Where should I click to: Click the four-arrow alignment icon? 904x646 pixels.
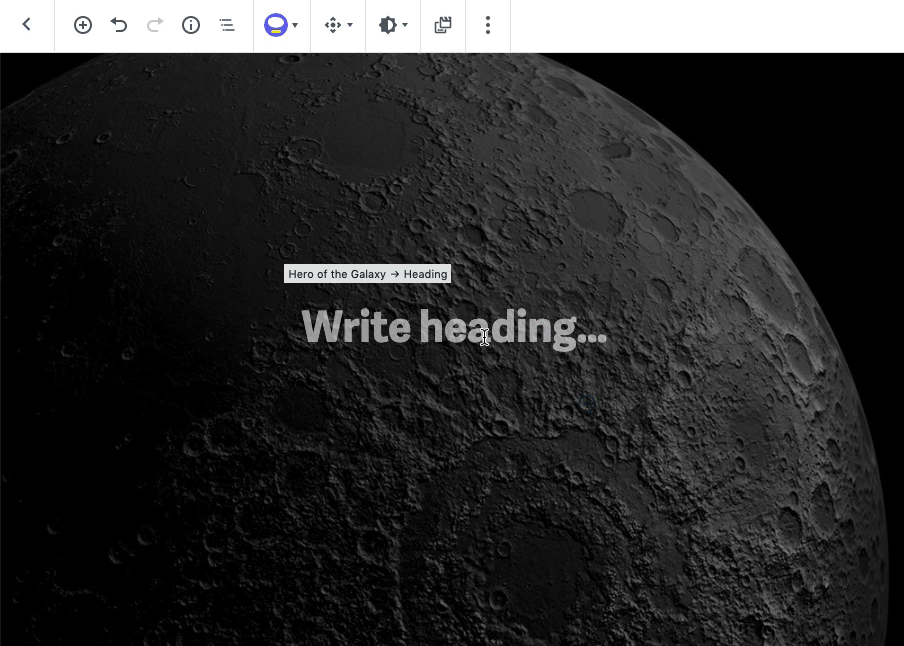[333, 25]
